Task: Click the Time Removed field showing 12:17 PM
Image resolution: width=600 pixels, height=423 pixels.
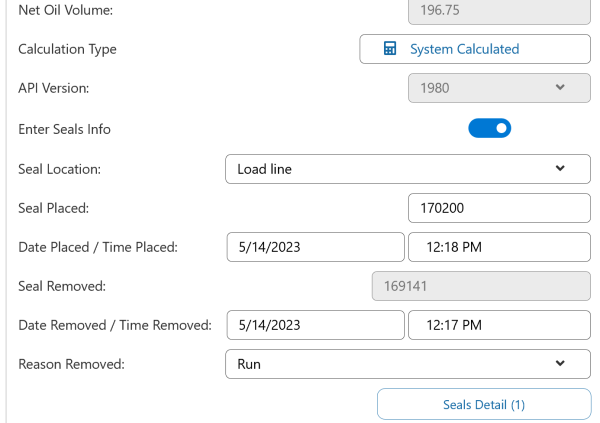Action: click(499, 325)
